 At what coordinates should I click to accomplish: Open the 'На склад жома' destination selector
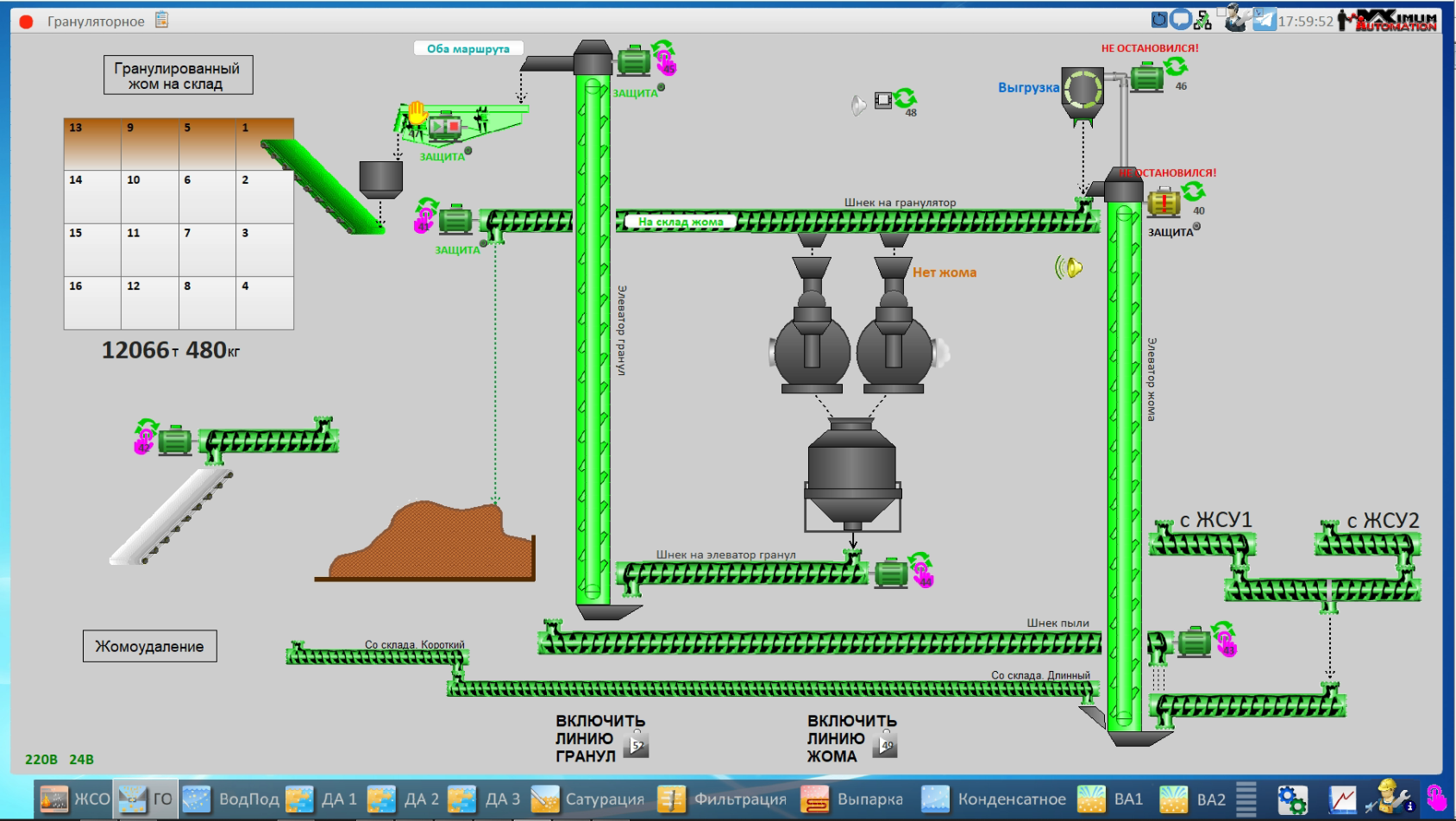point(680,222)
